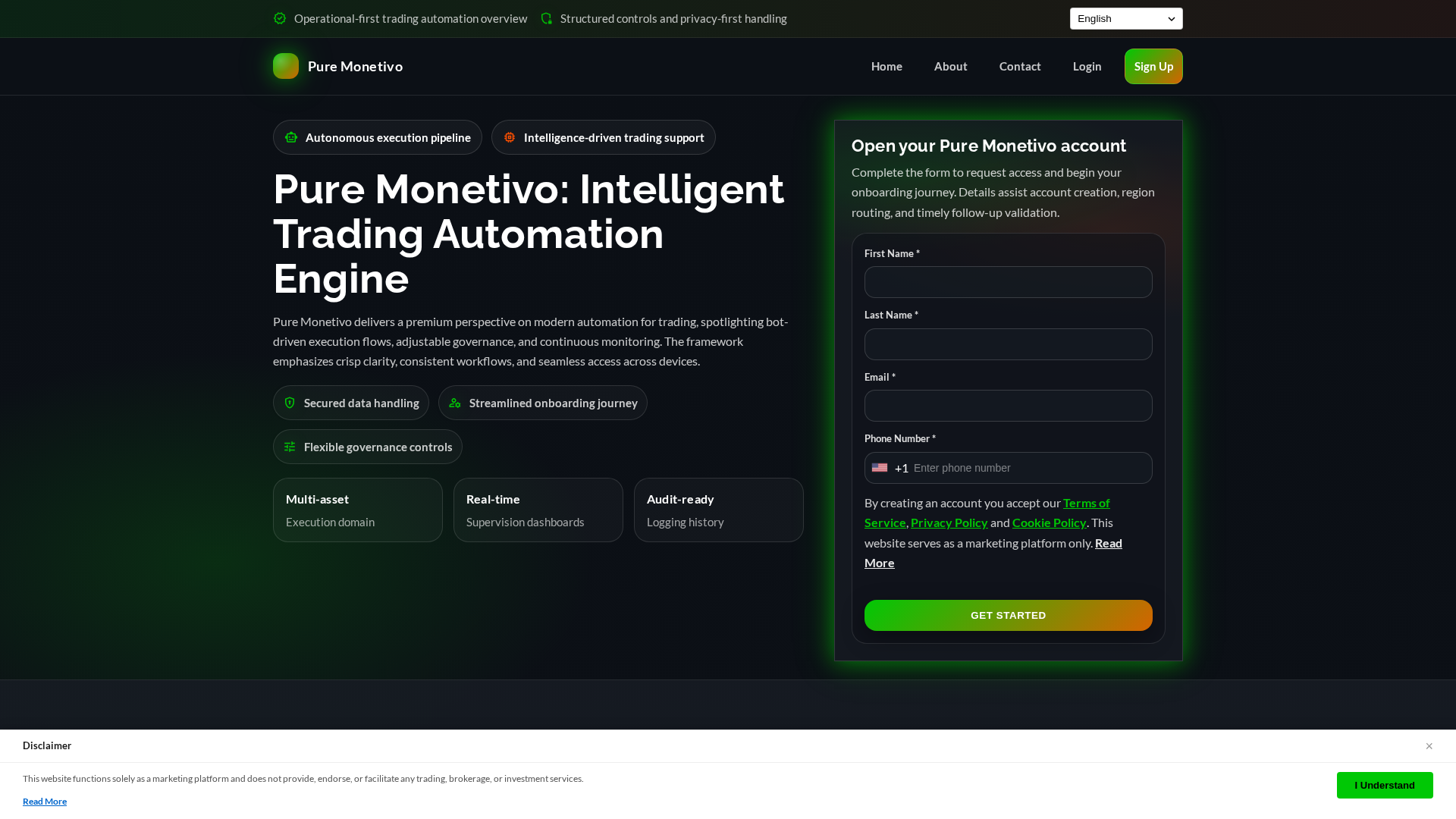Click the icon beside Structured controls text

[x=547, y=18]
